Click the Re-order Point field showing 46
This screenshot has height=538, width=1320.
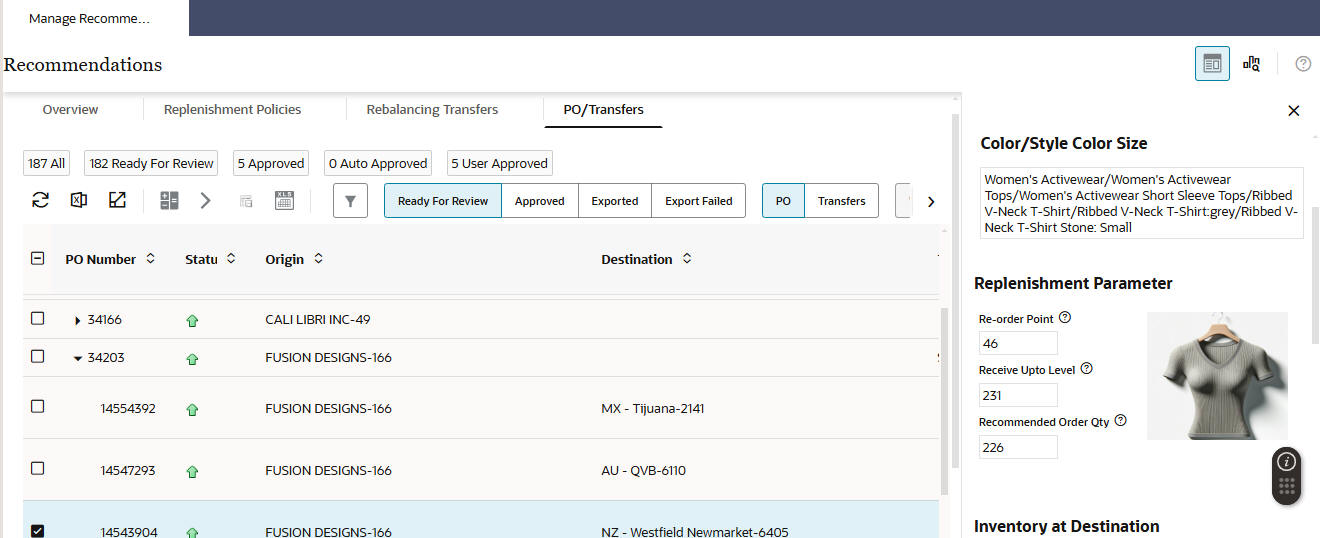(x=1018, y=343)
